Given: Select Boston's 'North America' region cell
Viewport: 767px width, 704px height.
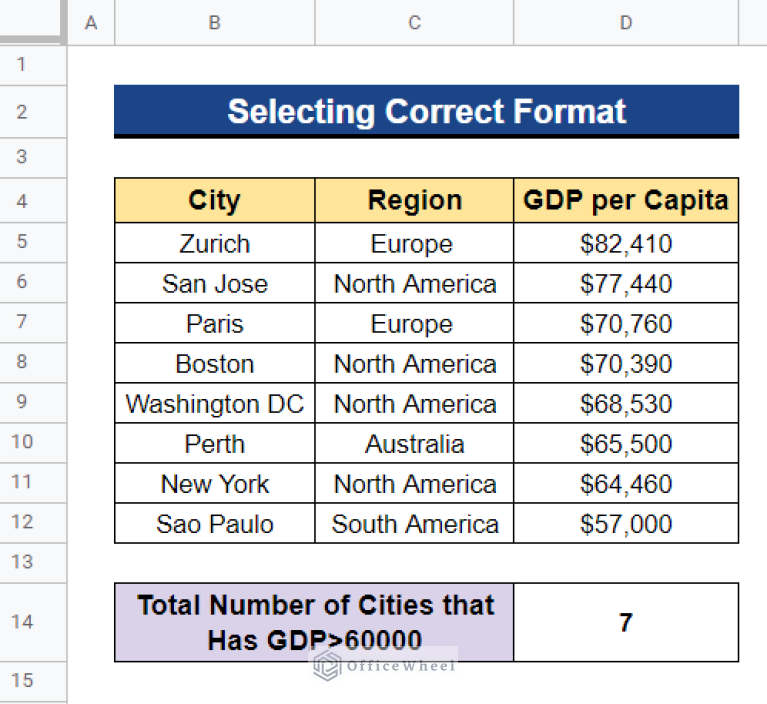Looking at the screenshot, I should point(414,363).
